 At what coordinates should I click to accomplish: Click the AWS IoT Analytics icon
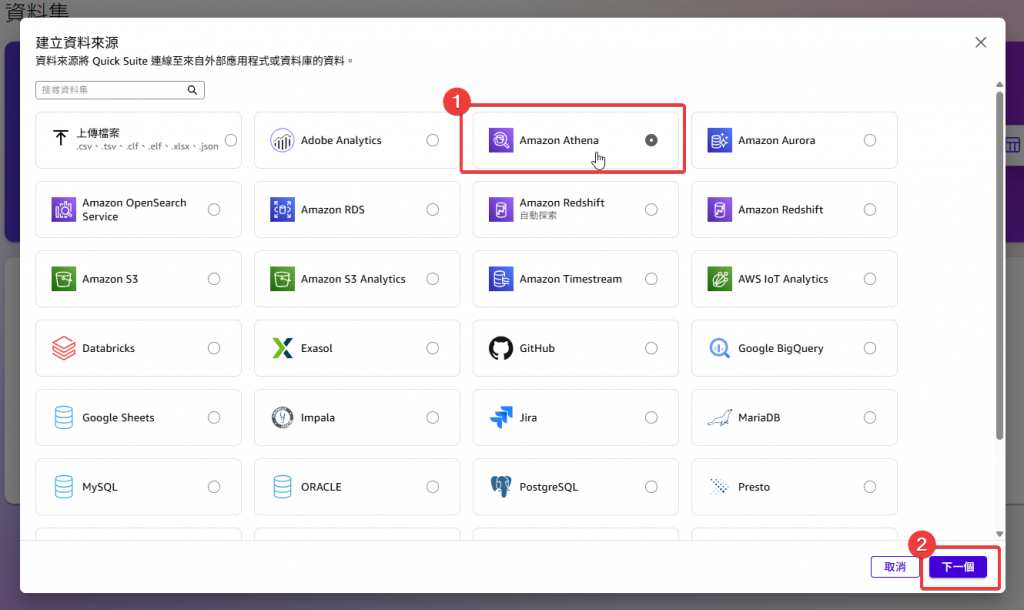tap(720, 279)
